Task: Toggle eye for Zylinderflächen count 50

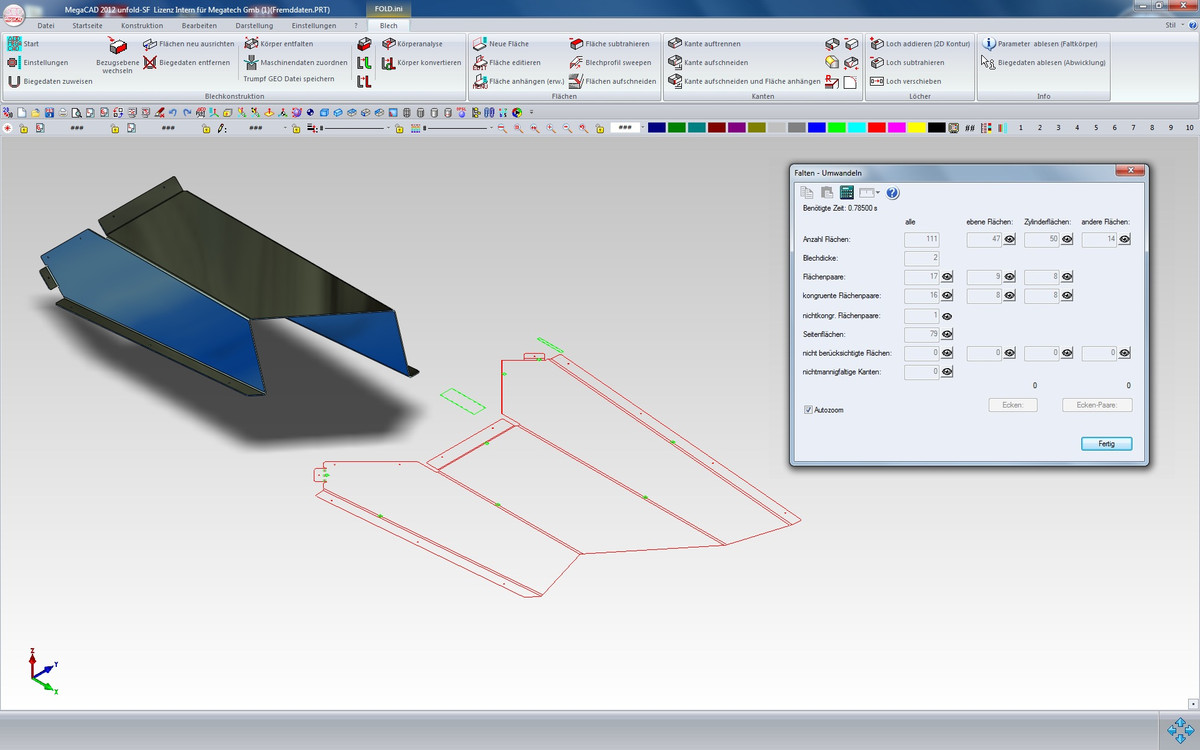Action: point(1067,240)
